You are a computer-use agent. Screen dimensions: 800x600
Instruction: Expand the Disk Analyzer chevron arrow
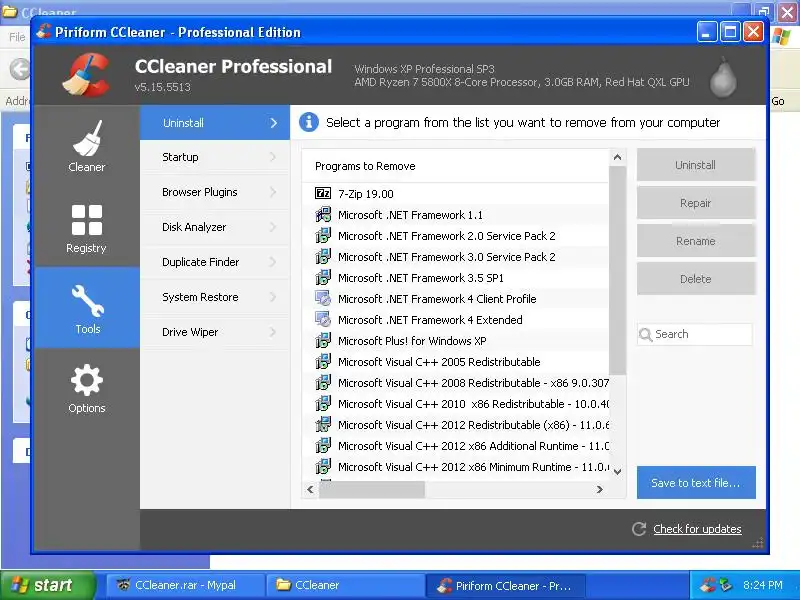tap(273, 227)
